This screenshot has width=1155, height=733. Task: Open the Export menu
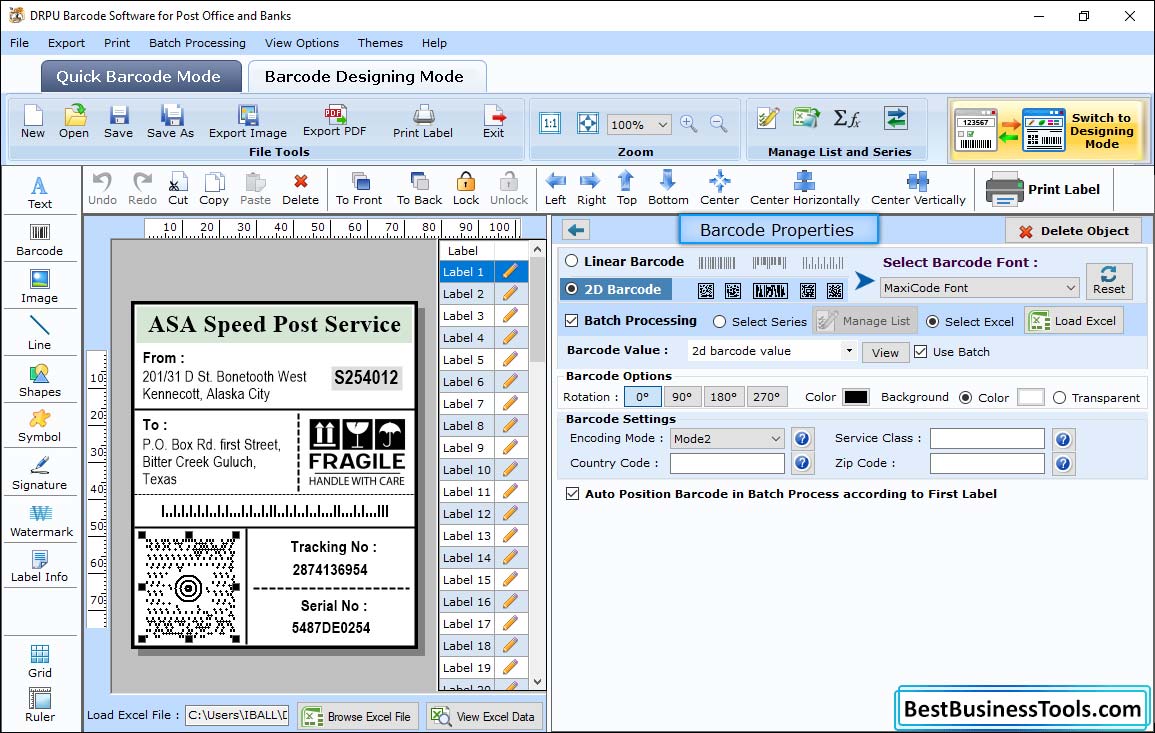[66, 43]
